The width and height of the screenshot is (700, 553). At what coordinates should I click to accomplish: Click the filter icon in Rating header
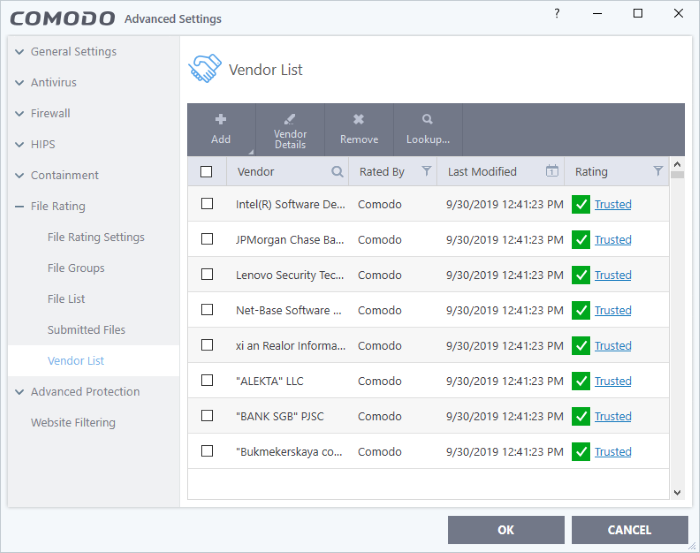click(658, 171)
